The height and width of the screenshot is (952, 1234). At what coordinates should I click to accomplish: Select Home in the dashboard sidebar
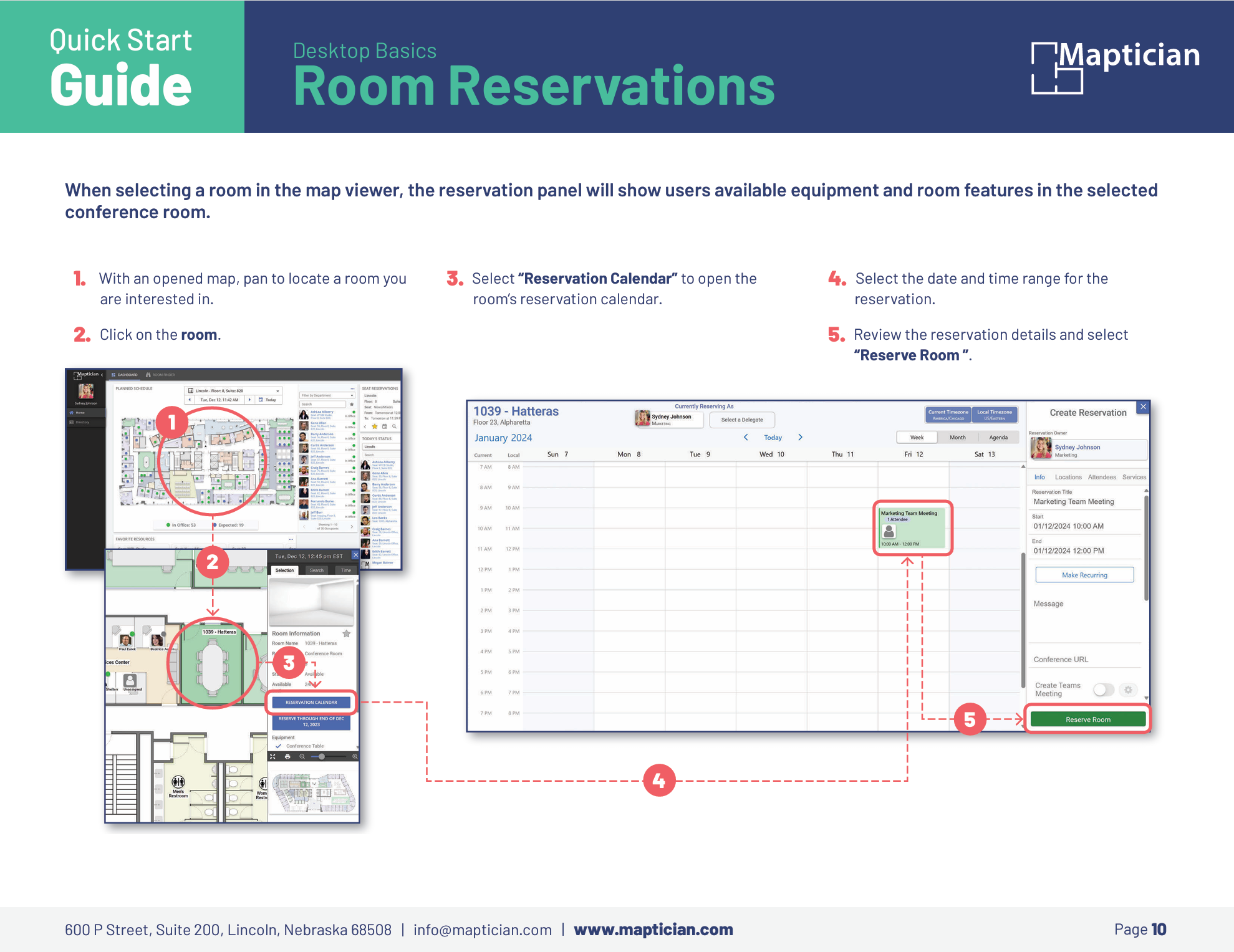click(86, 413)
